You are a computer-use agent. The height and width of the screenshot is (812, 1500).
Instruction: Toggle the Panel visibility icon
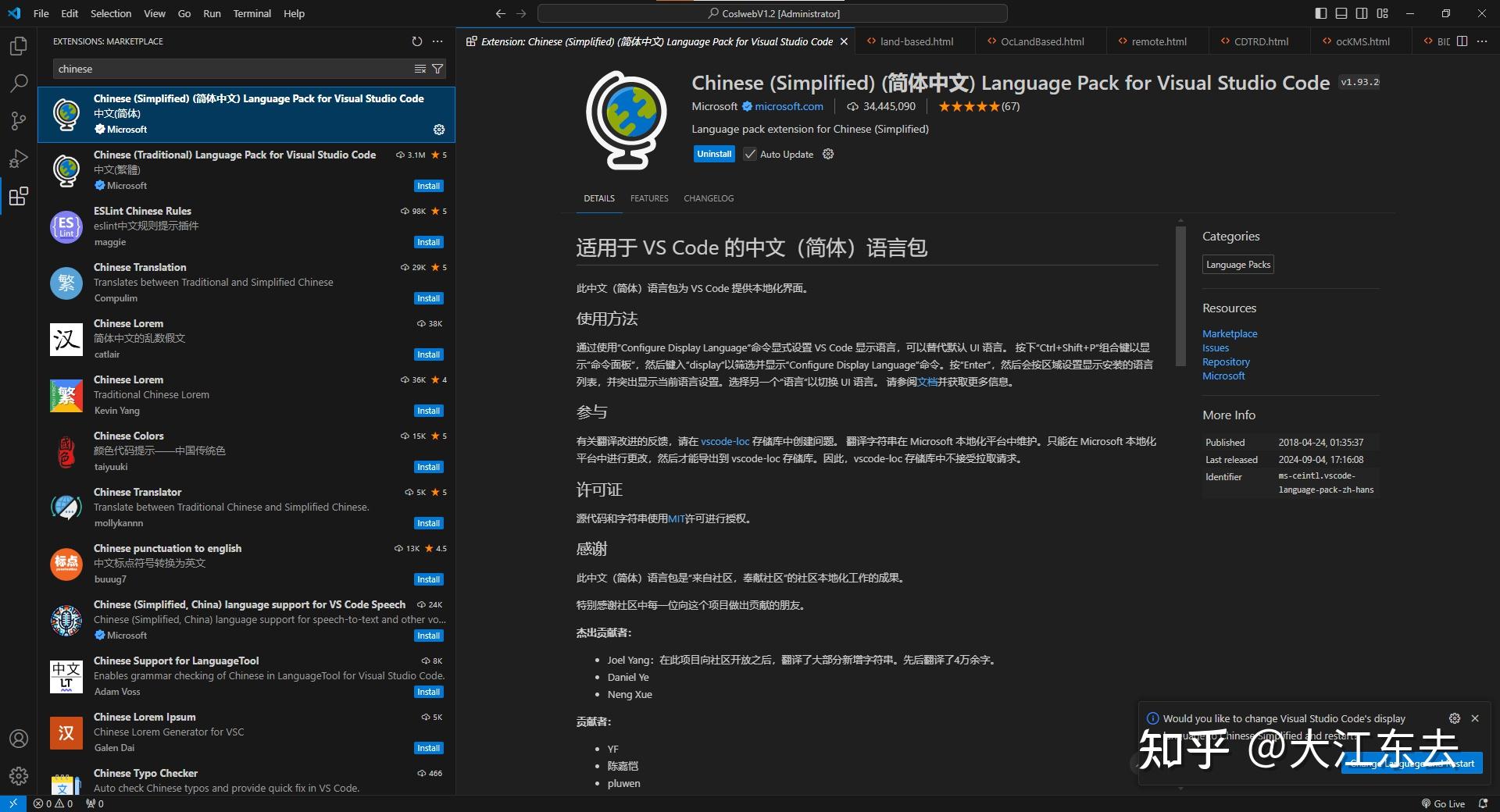(1341, 13)
